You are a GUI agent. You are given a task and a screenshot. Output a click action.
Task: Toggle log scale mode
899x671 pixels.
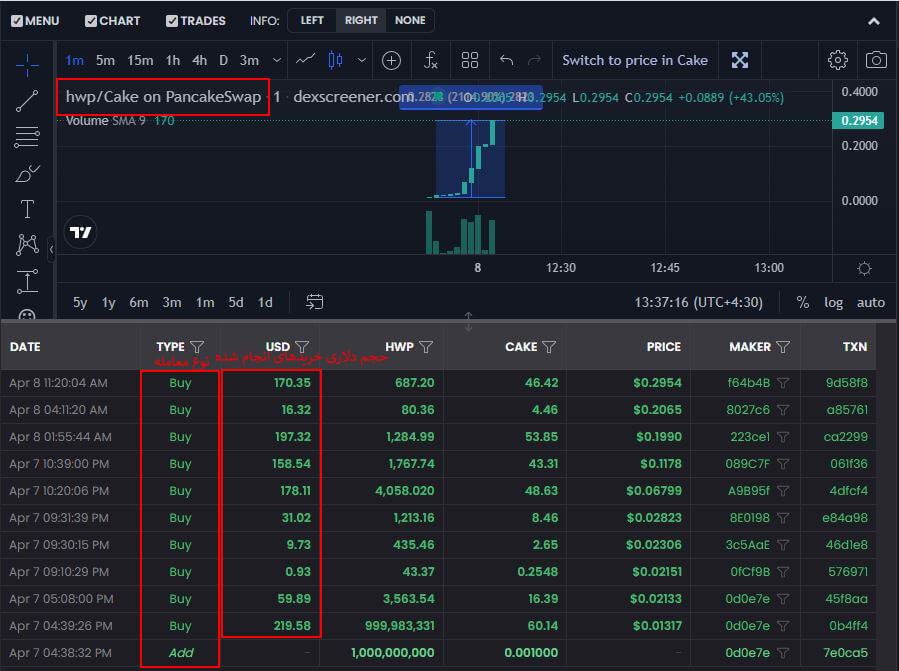click(x=833, y=302)
